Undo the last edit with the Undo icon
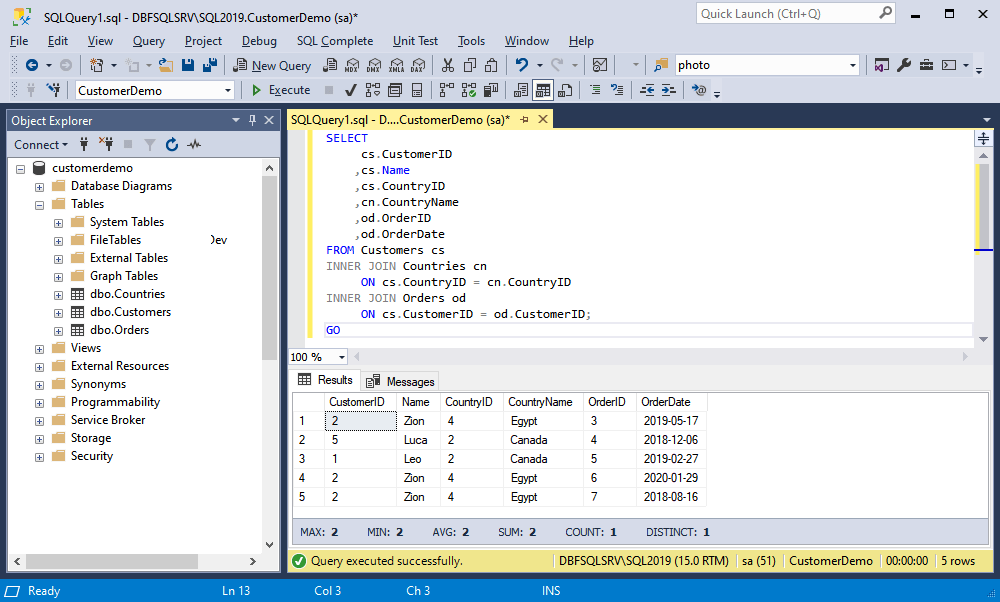The image size is (1000, 602). [x=522, y=64]
